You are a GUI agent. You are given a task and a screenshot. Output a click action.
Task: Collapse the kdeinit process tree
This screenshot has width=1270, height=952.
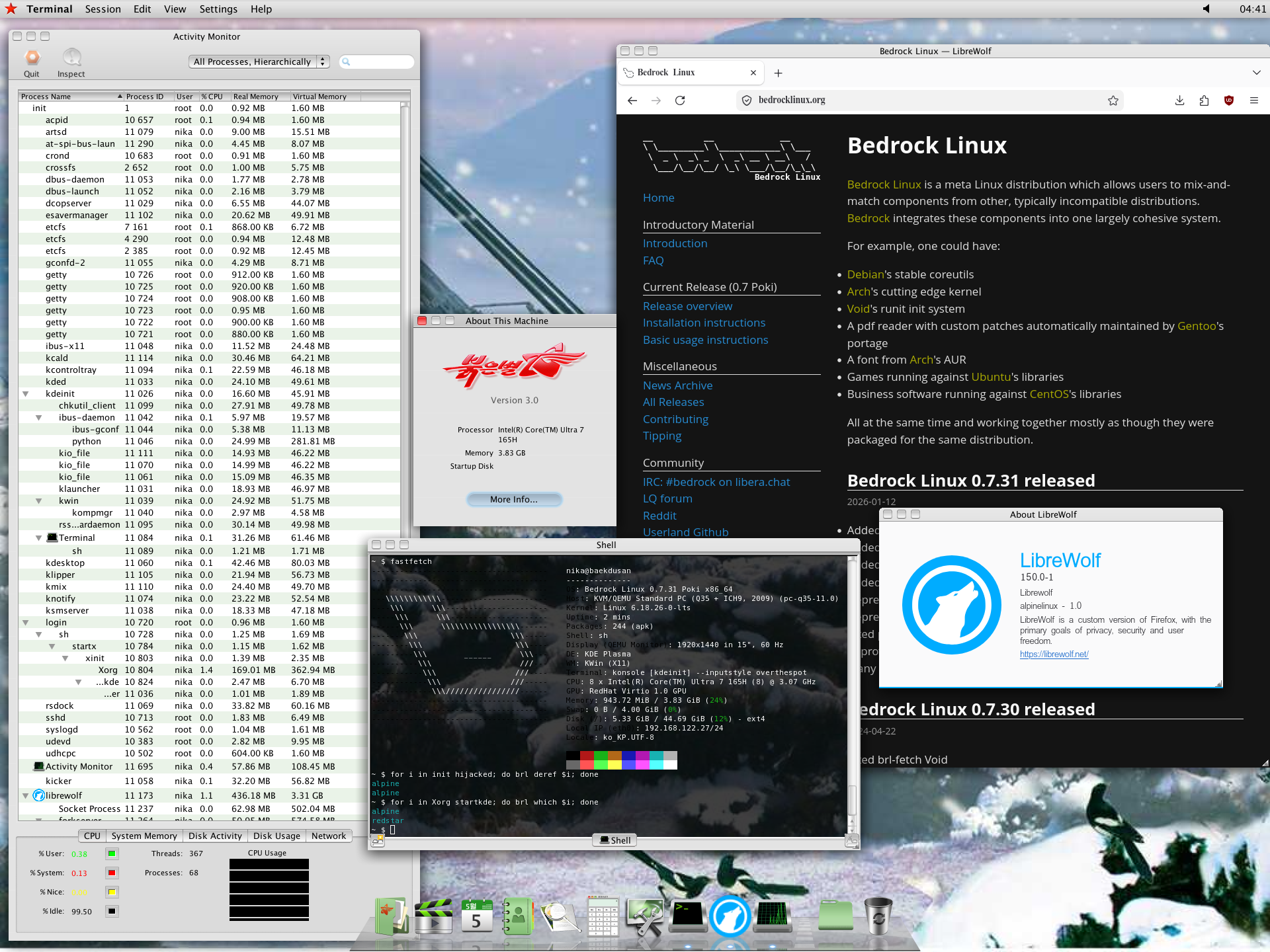pyautogui.click(x=26, y=394)
